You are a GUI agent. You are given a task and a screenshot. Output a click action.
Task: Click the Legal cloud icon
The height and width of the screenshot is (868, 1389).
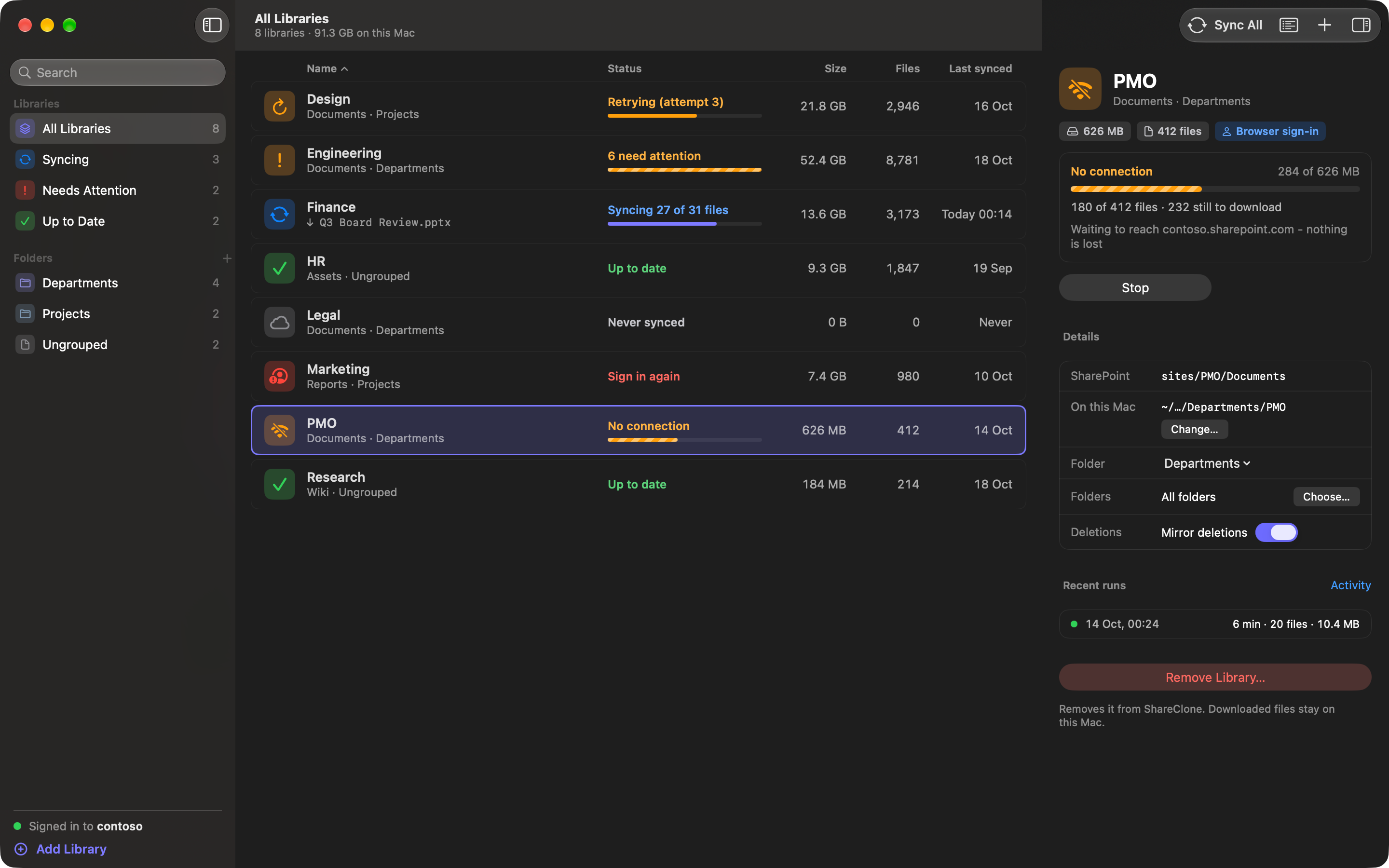[x=280, y=322]
